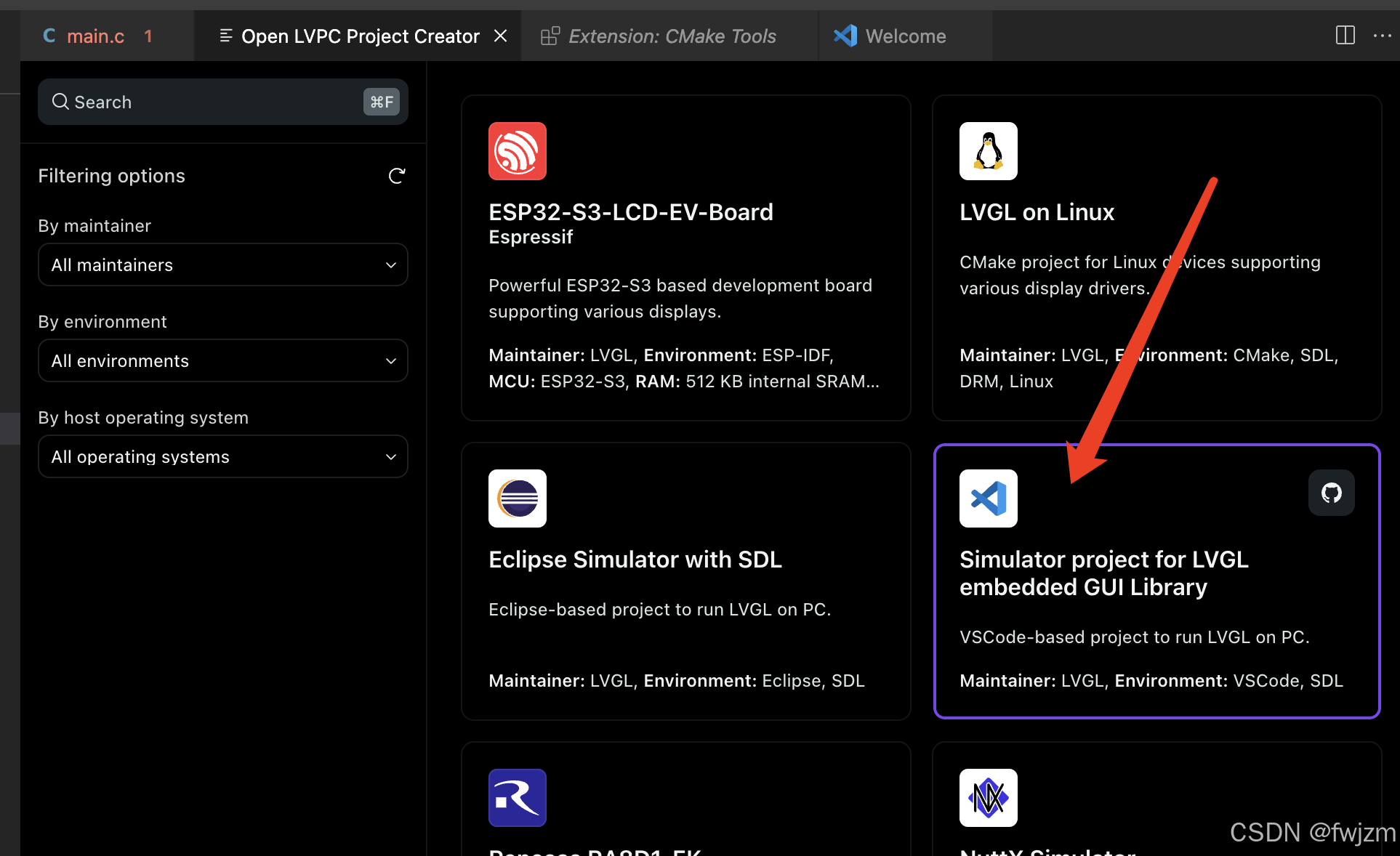
Task: Click 'VSCode-based project to run LVGL on PC.'
Action: click(x=1135, y=637)
